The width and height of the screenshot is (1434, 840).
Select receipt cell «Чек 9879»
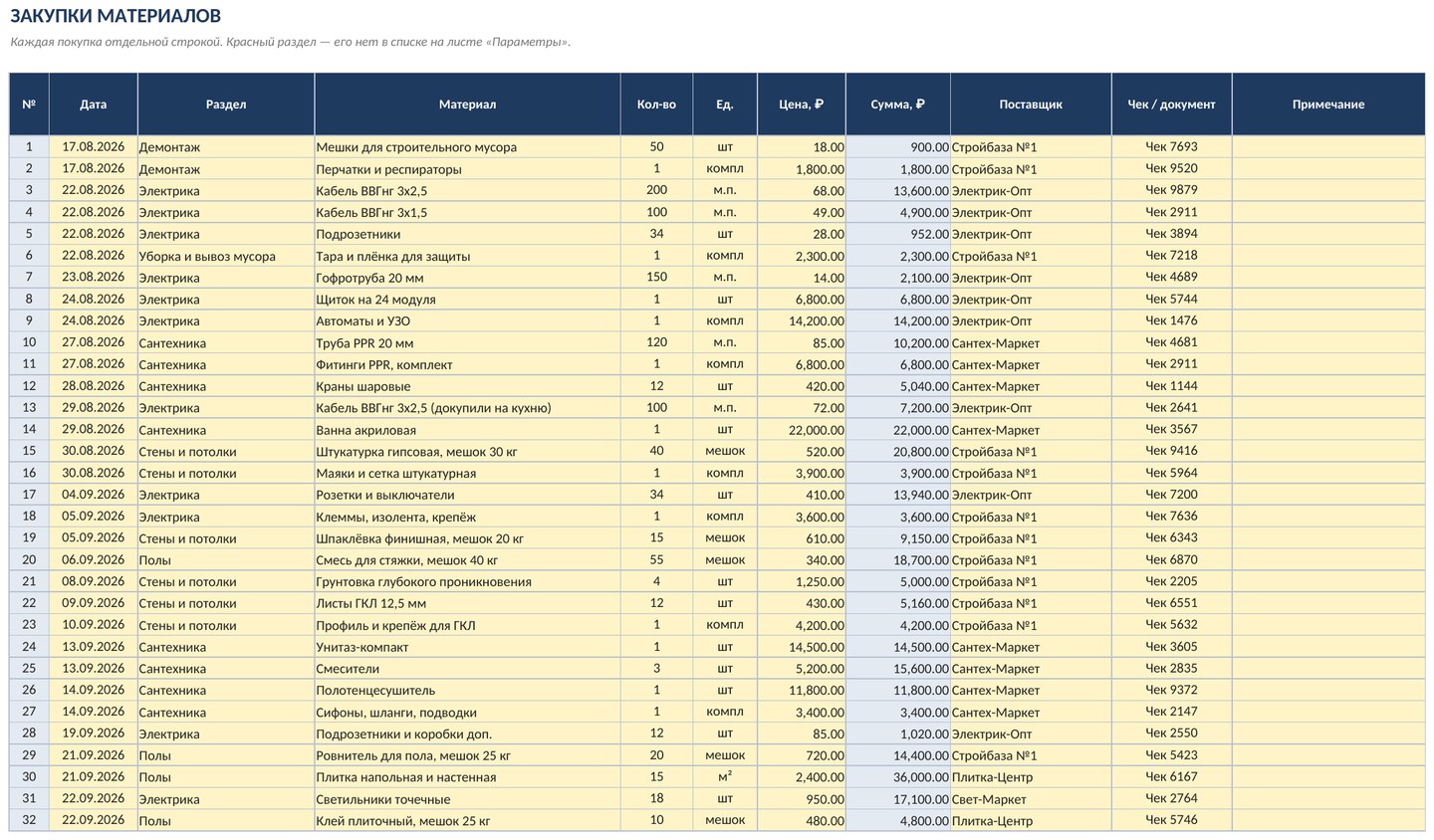point(1171,190)
